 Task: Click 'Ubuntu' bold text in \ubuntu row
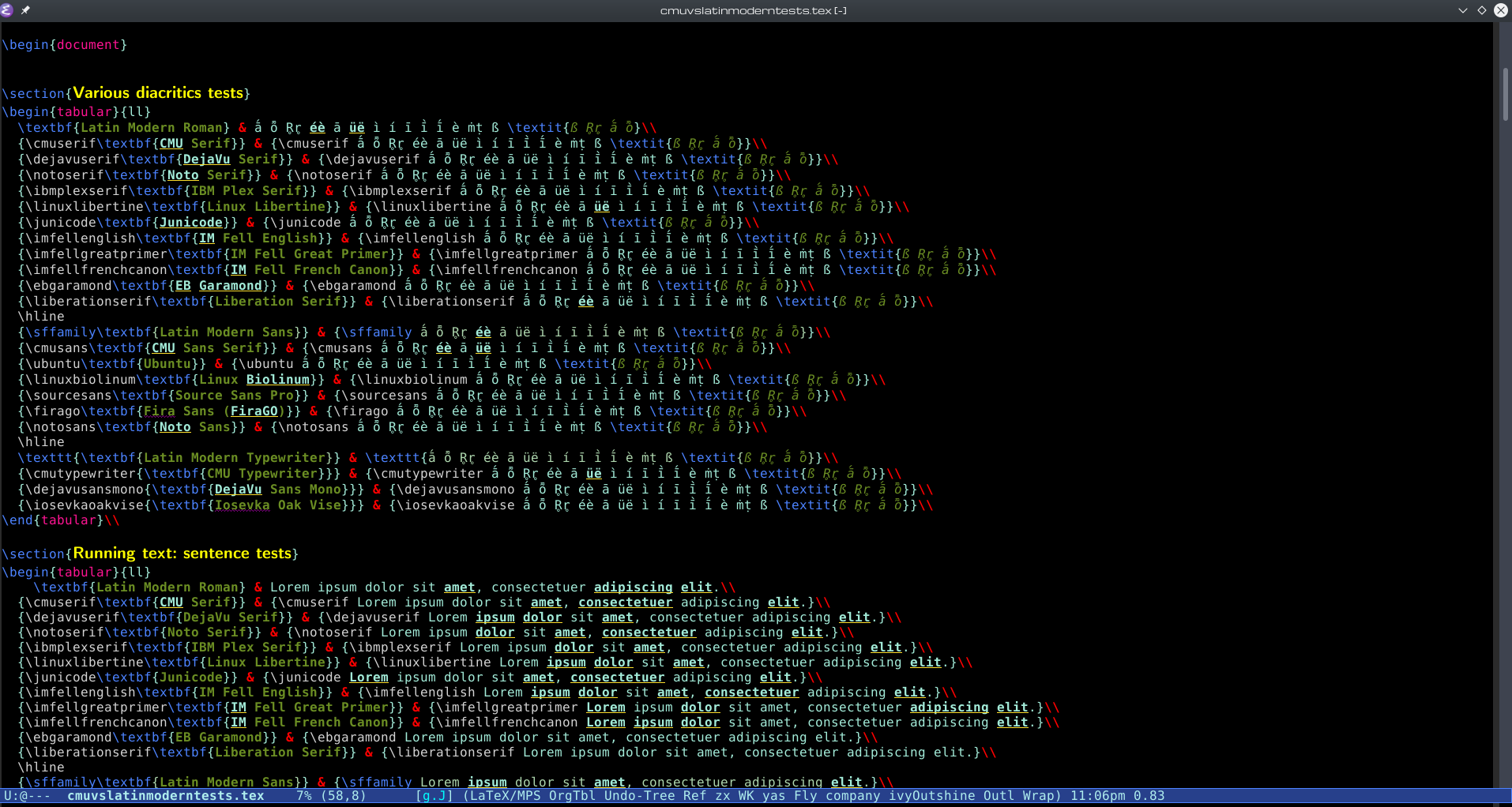[167, 364]
